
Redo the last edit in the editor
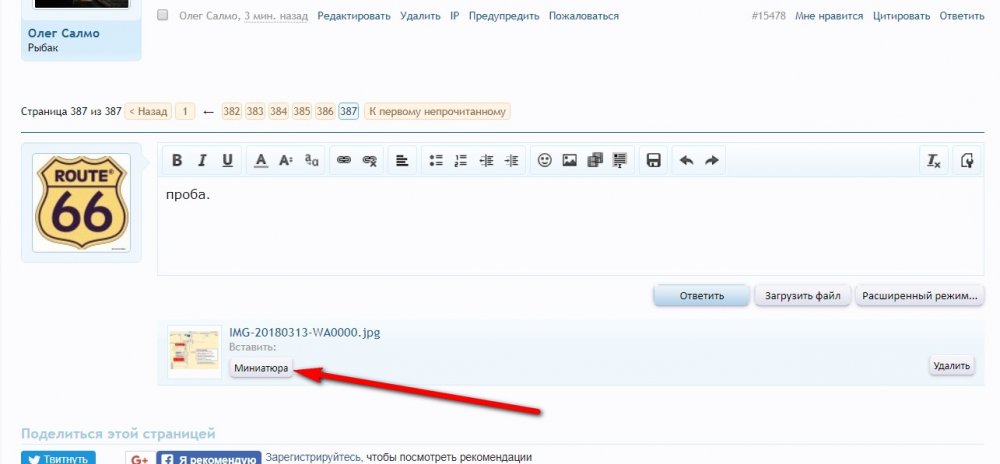712,161
